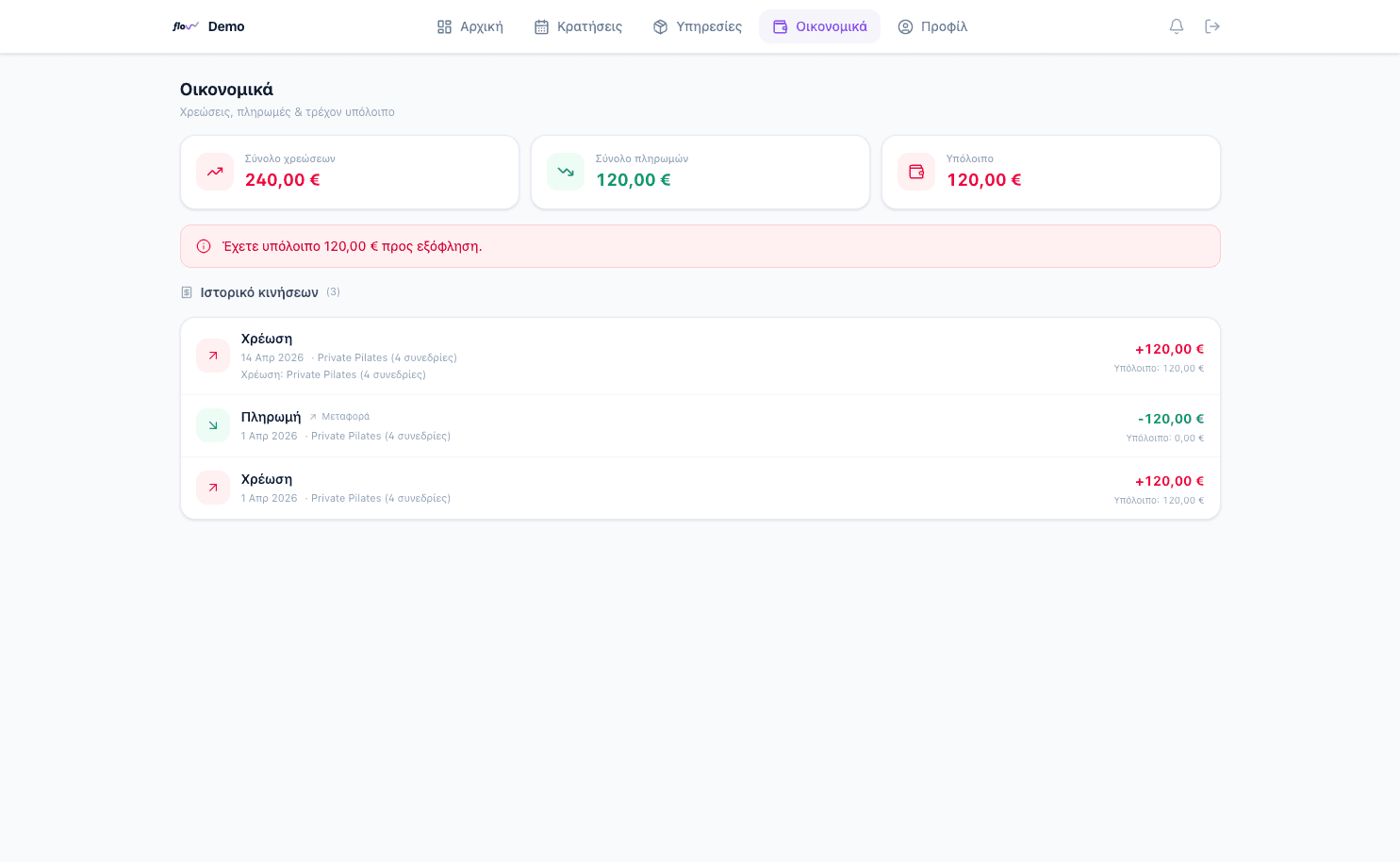Click the trending-up icon in Σύνολο χρεώσεων card
Viewport: 1400px width, 862px height.
pos(215,172)
